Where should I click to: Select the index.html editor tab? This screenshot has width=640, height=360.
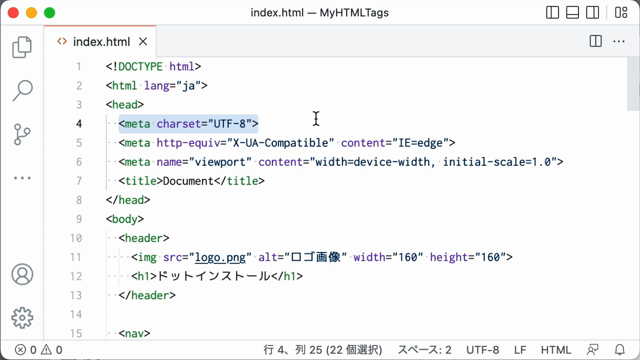[100, 42]
